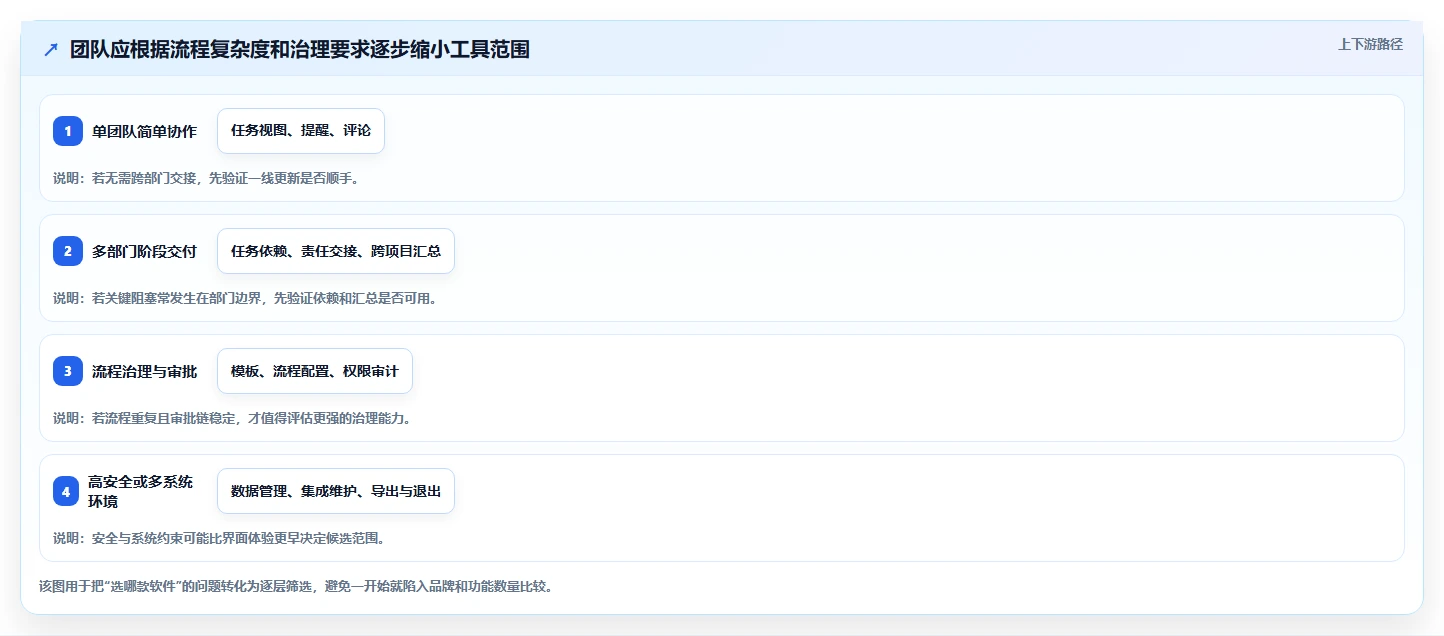Click the 数据管理、集成维护、导出与退出 chip

point(336,491)
